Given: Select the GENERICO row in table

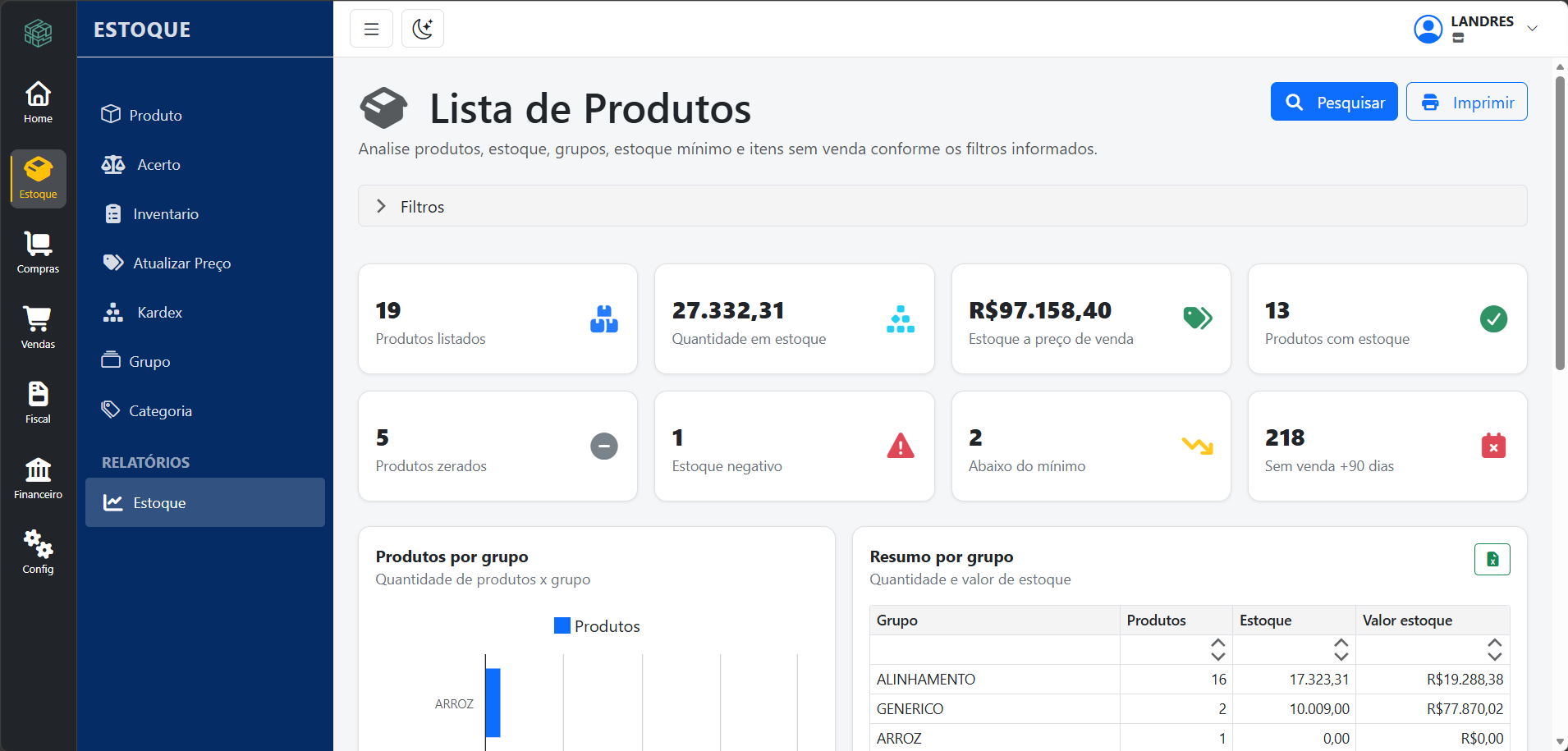Looking at the screenshot, I should coord(1190,708).
